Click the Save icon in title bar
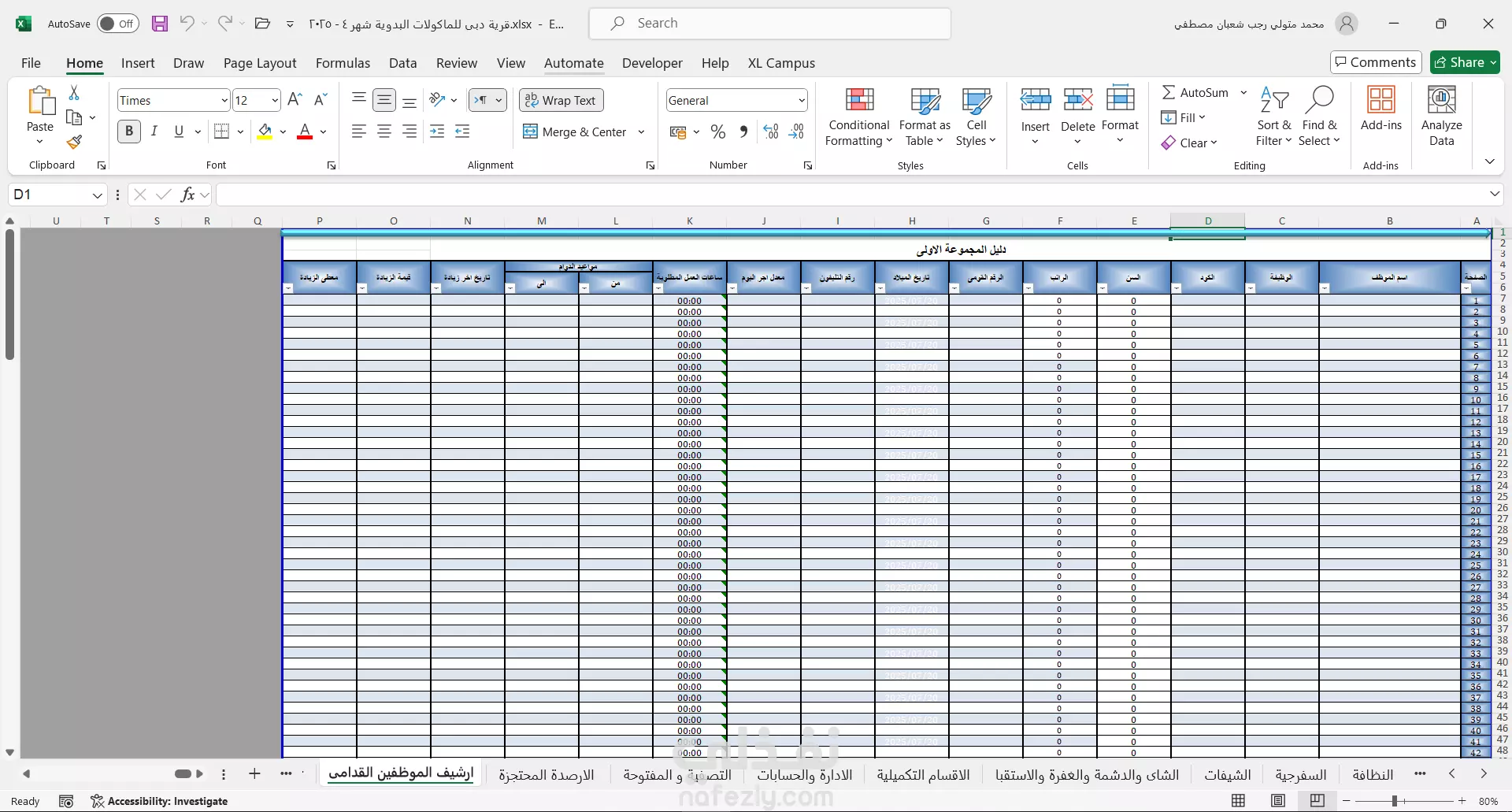Viewport: 1512px width, 812px height. pyautogui.click(x=160, y=24)
